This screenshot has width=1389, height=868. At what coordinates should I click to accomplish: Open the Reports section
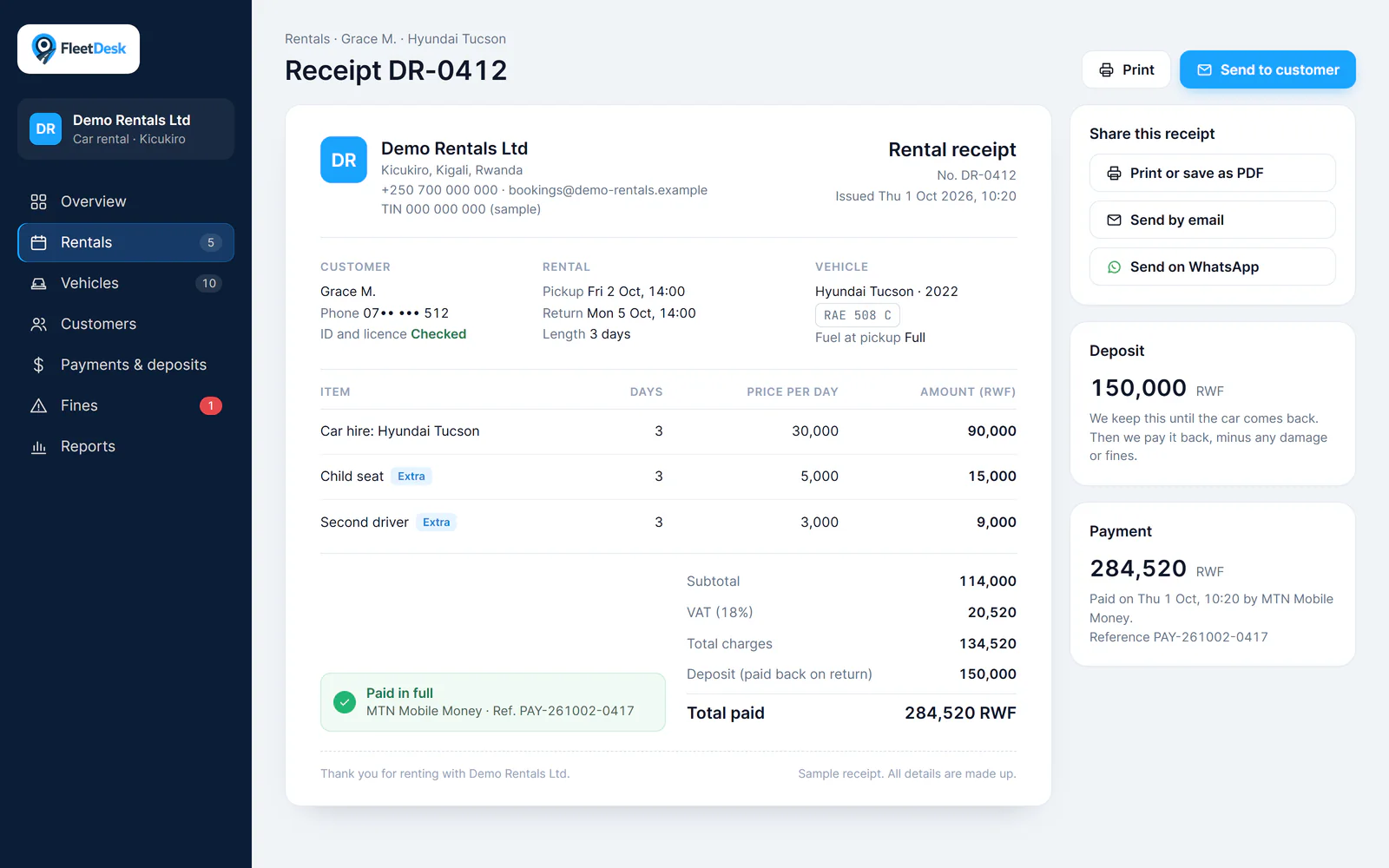click(126, 446)
